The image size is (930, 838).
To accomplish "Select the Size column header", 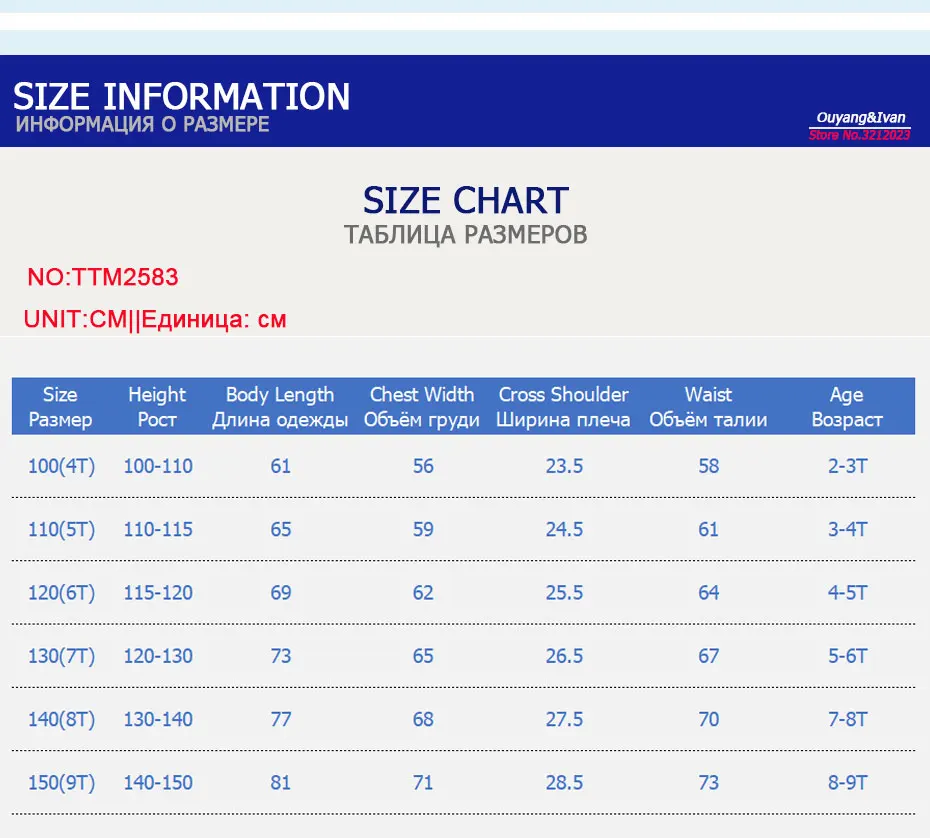I will click(x=60, y=407).
